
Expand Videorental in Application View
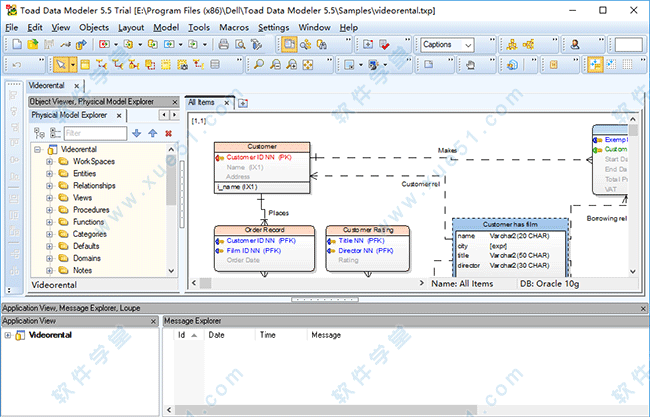tap(7, 335)
